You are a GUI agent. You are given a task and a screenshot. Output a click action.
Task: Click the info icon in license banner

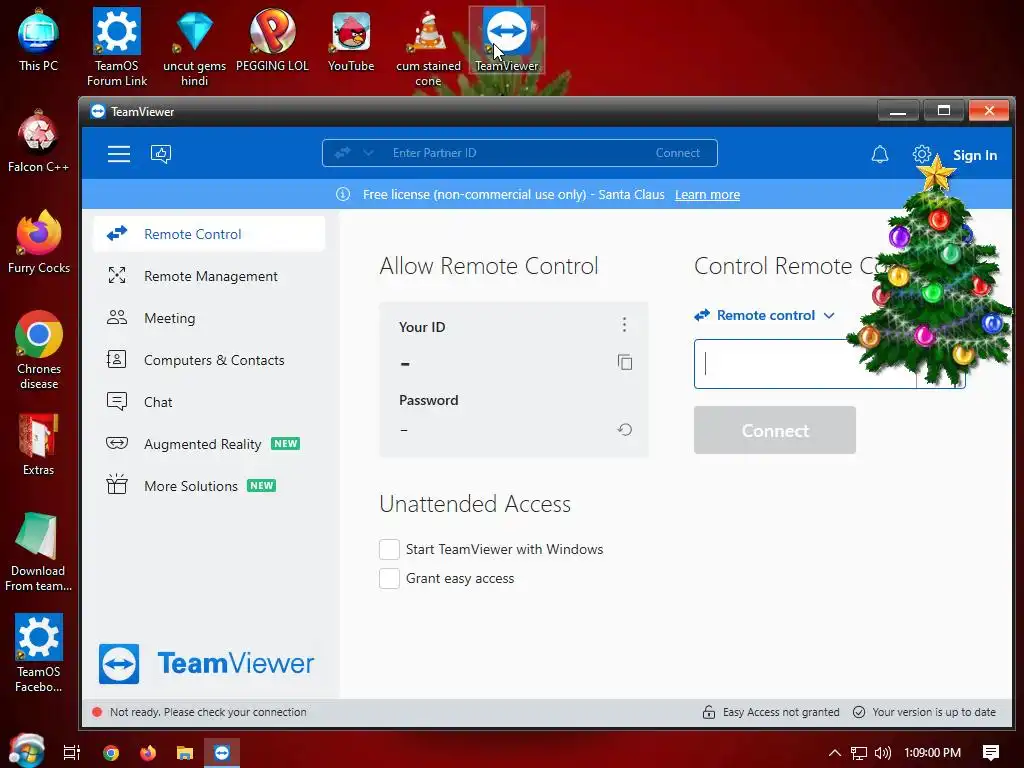(x=343, y=195)
